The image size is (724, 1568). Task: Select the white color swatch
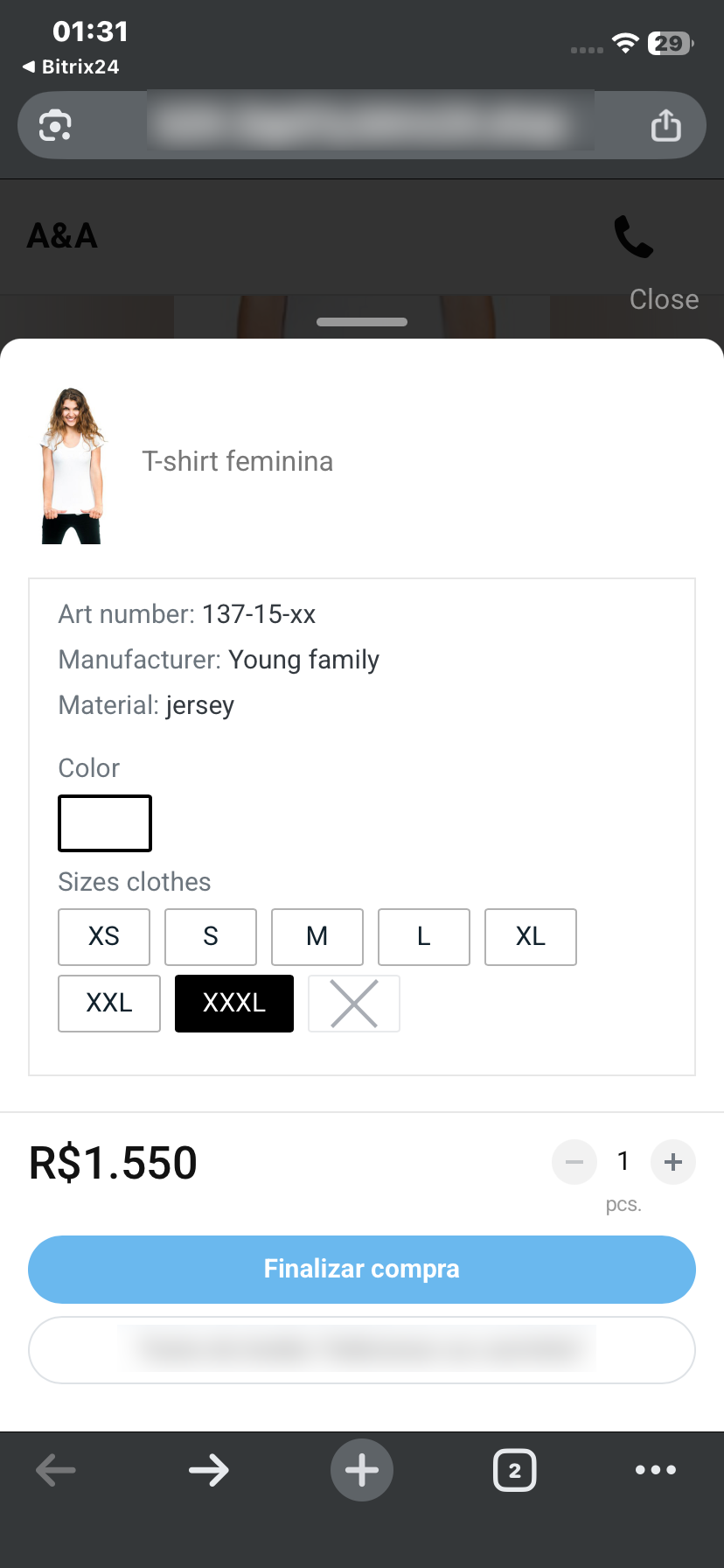[x=105, y=822]
